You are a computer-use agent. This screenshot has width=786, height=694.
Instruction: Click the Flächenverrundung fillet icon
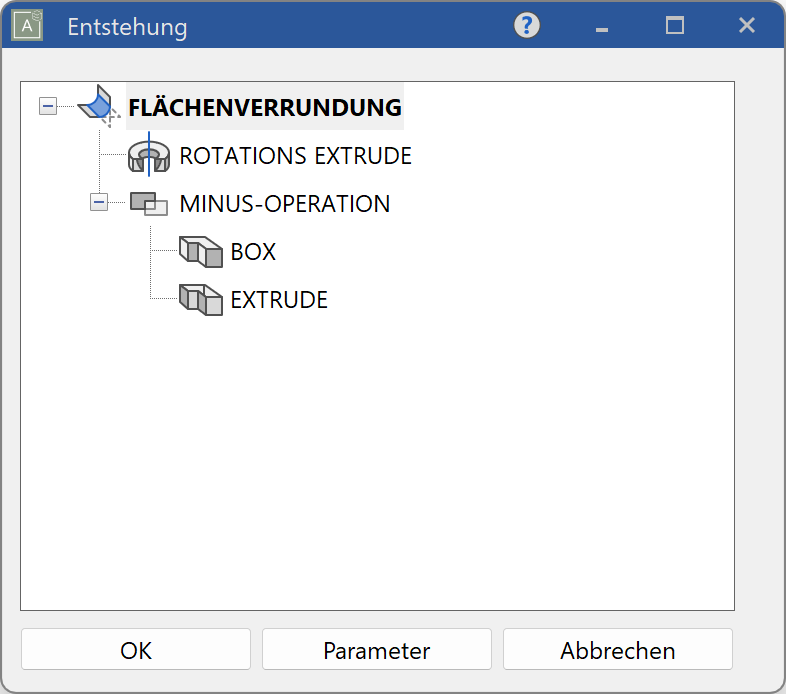tap(98, 104)
